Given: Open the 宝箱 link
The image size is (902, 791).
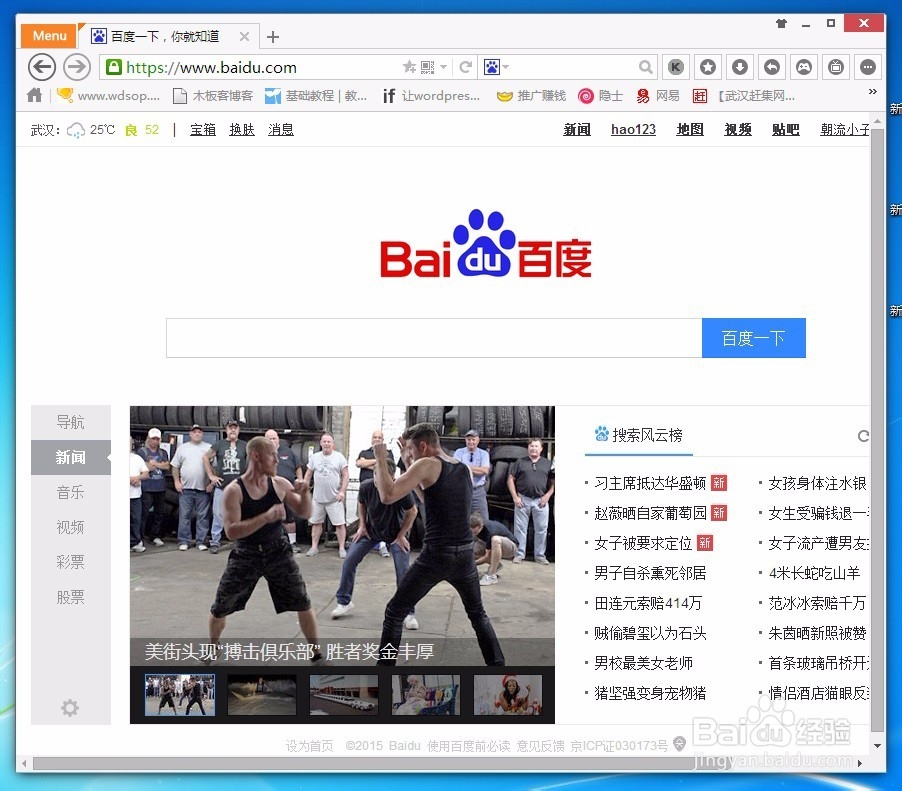Looking at the screenshot, I should tap(202, 130).
